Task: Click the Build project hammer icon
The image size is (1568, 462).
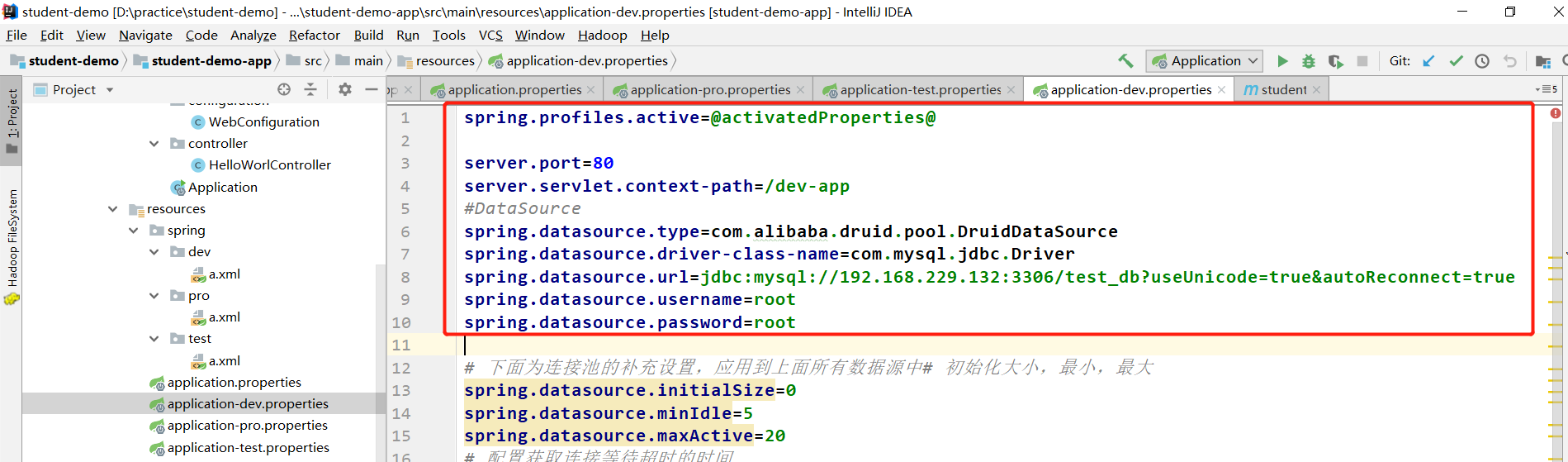Action: point(1125,60)
